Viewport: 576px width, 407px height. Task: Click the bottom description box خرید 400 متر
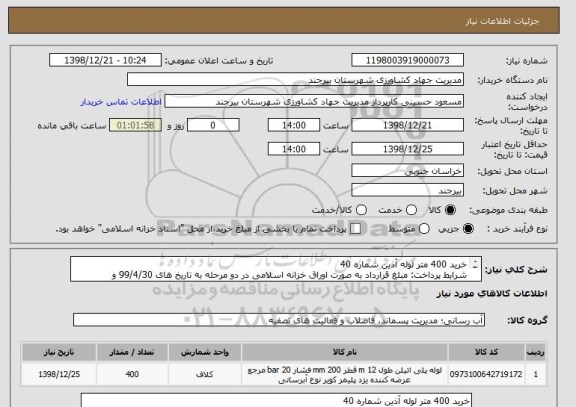[276, 400]
